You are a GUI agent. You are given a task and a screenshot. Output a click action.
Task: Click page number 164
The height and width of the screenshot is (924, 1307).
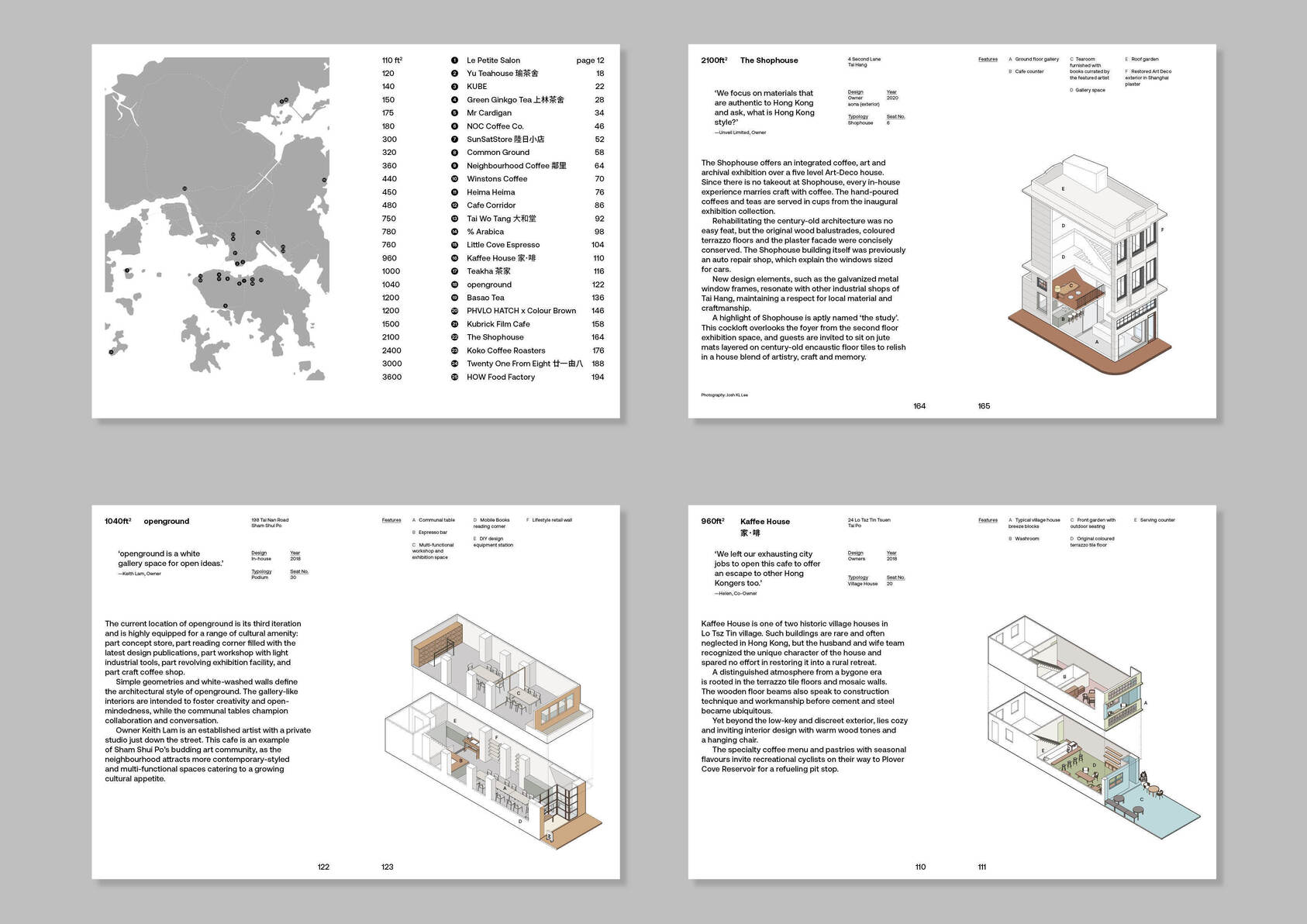point(919,406)
